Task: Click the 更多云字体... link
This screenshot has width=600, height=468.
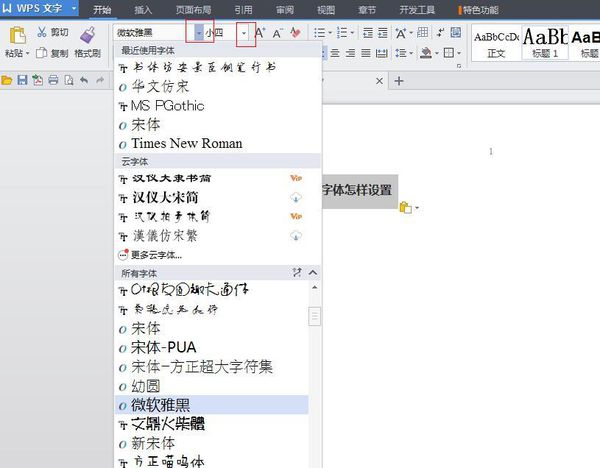Action: click(x=156, y=255)
